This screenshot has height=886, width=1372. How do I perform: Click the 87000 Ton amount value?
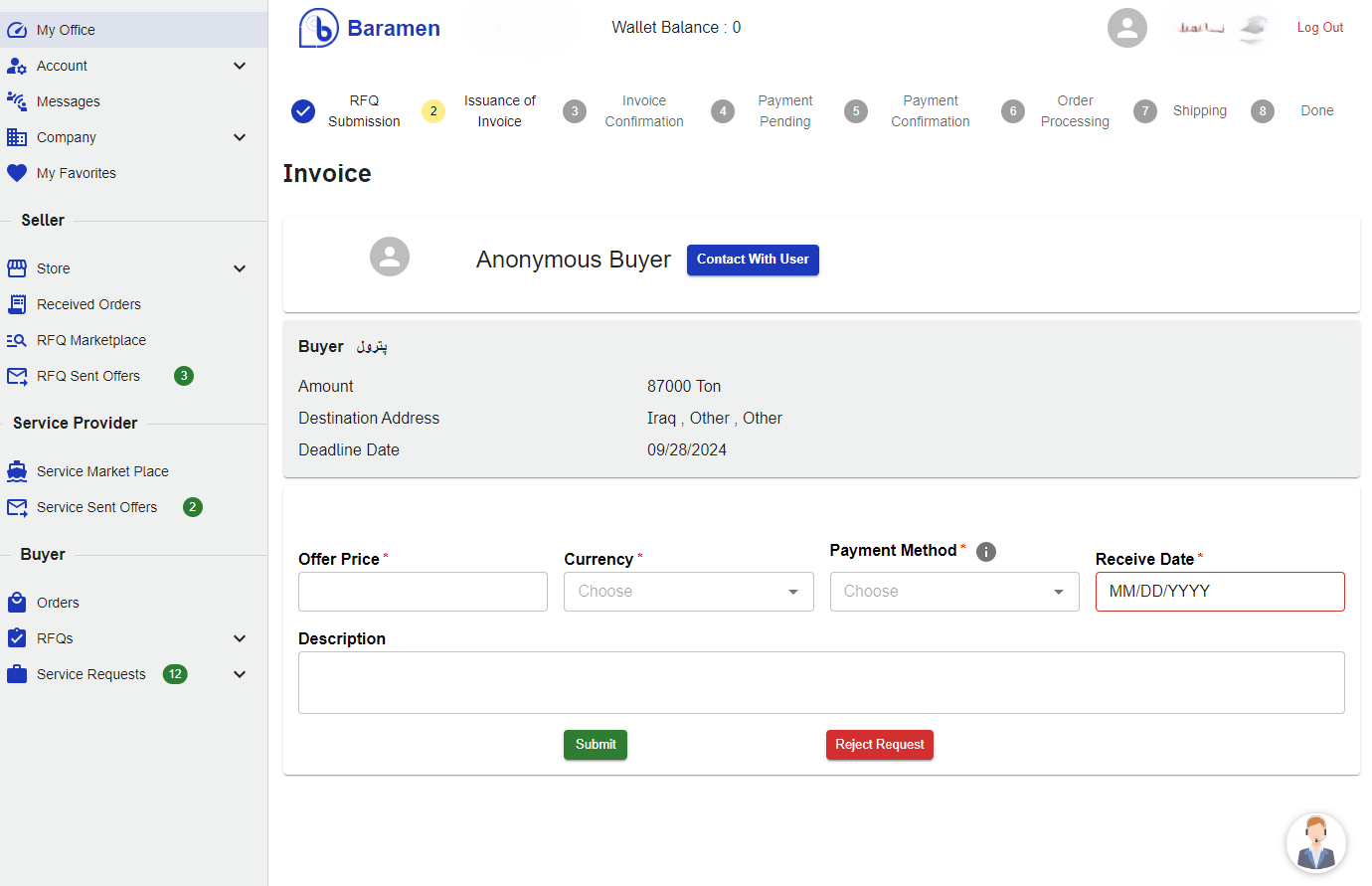pyautogui.click(x=684, y=386)
